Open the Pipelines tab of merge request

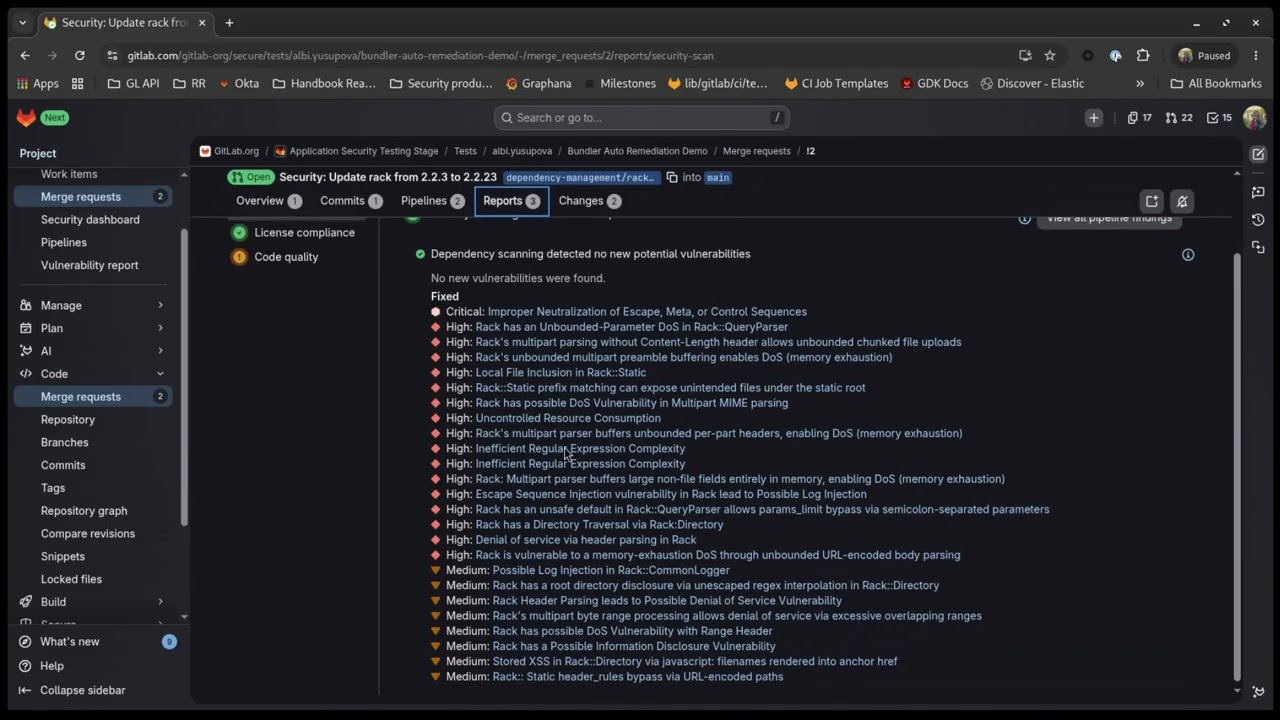tap(433, 201)
